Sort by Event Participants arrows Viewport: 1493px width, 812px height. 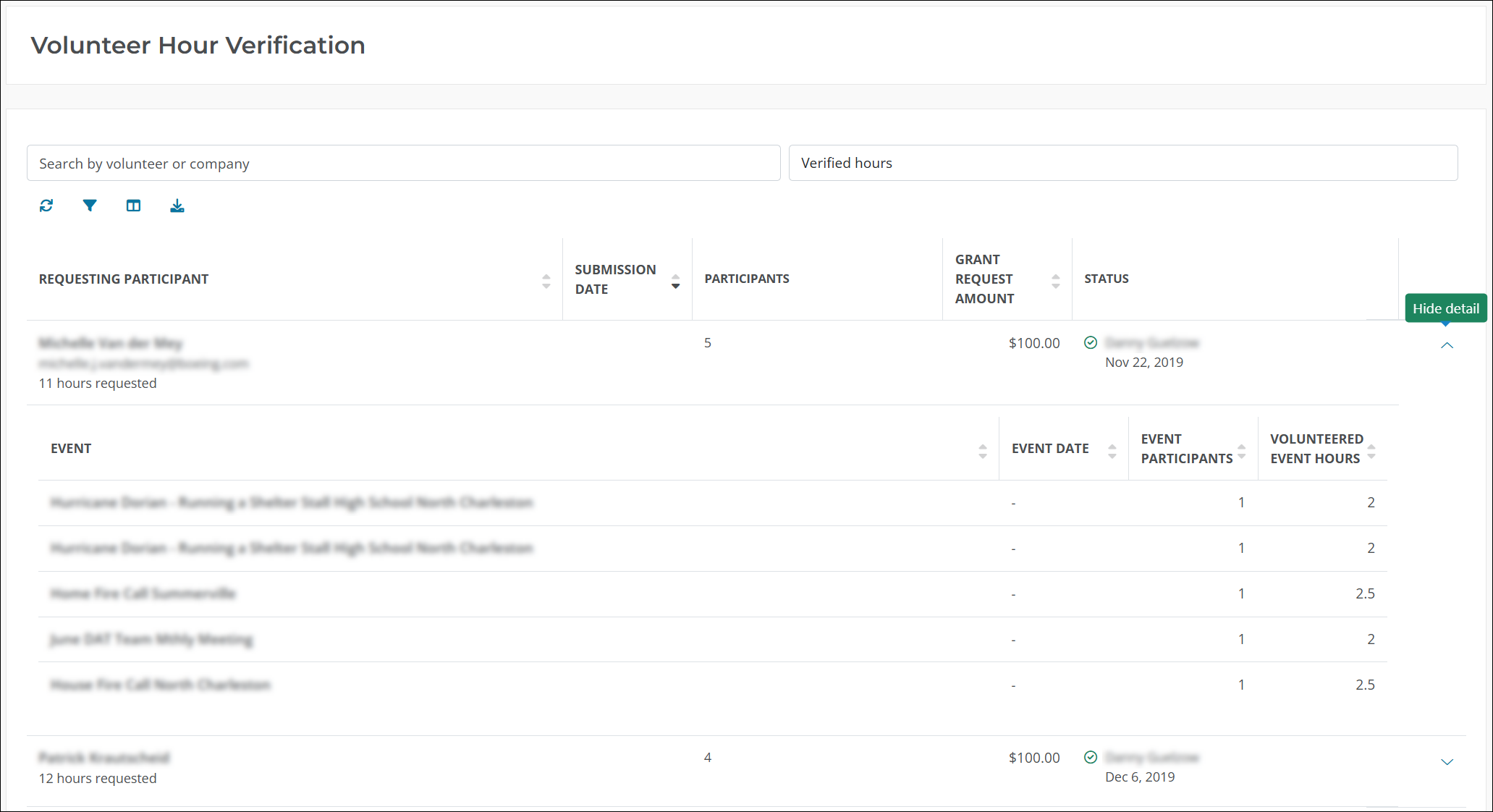[1242, 452]
